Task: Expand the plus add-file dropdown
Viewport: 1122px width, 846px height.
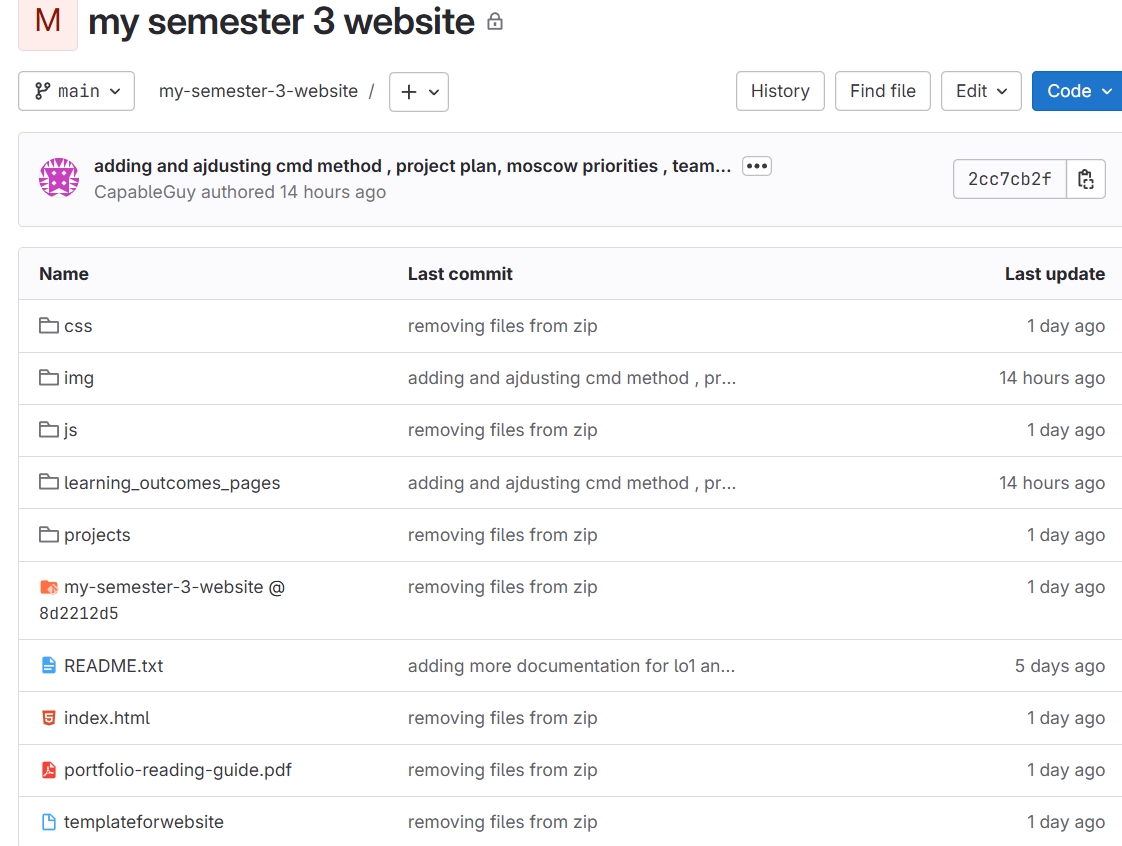Action: pos(419,92)
